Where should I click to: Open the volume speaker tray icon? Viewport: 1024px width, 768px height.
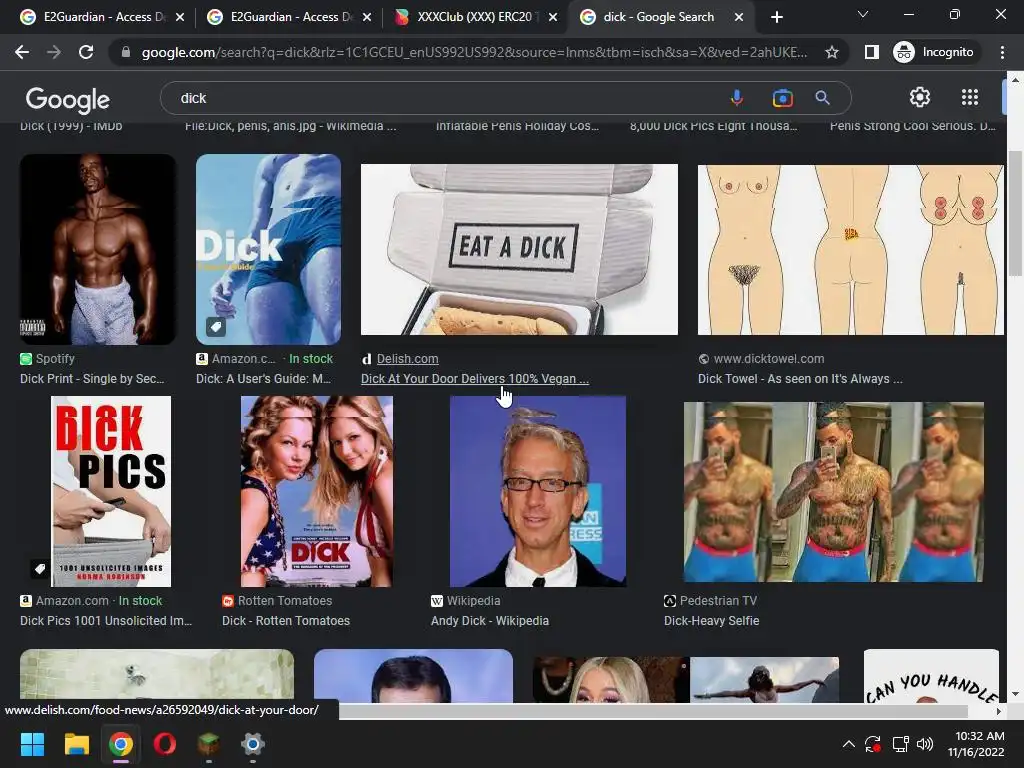tap(925, 744)
